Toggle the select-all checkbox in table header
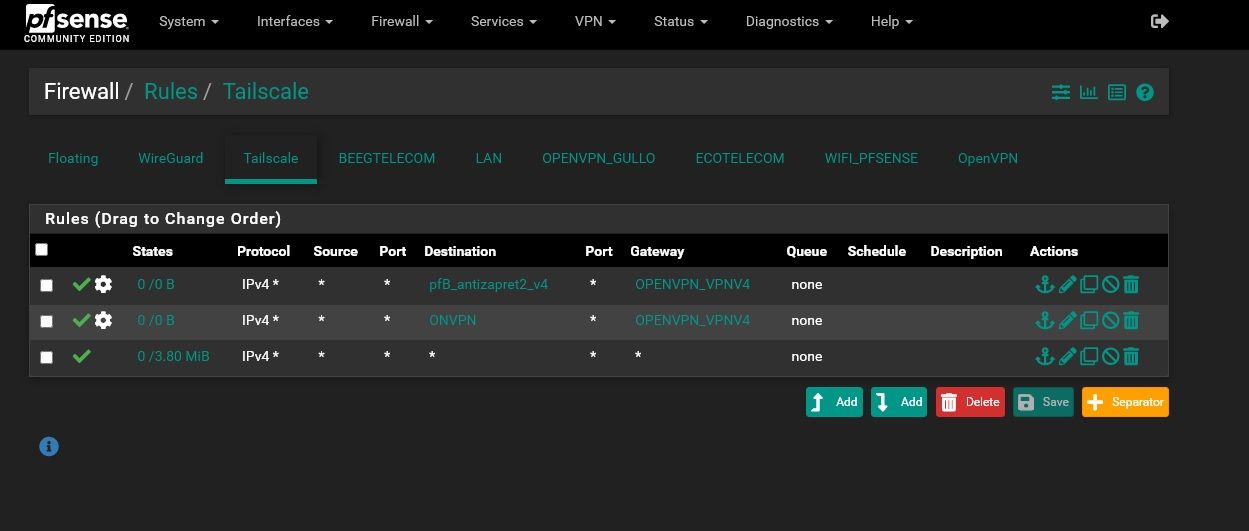Viewport: 1249px width, 531px height. [41, 250]
